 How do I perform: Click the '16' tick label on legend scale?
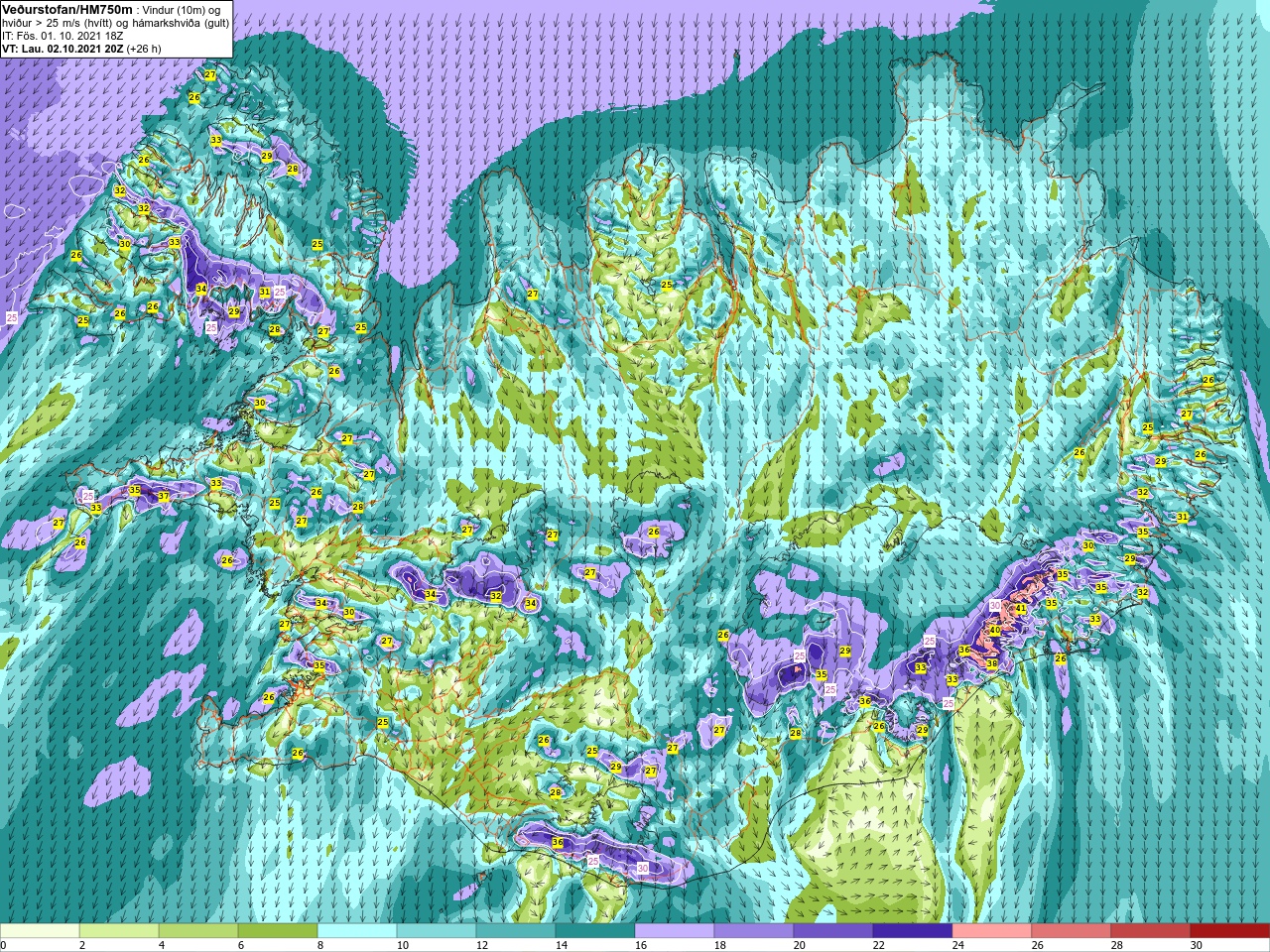640,945
